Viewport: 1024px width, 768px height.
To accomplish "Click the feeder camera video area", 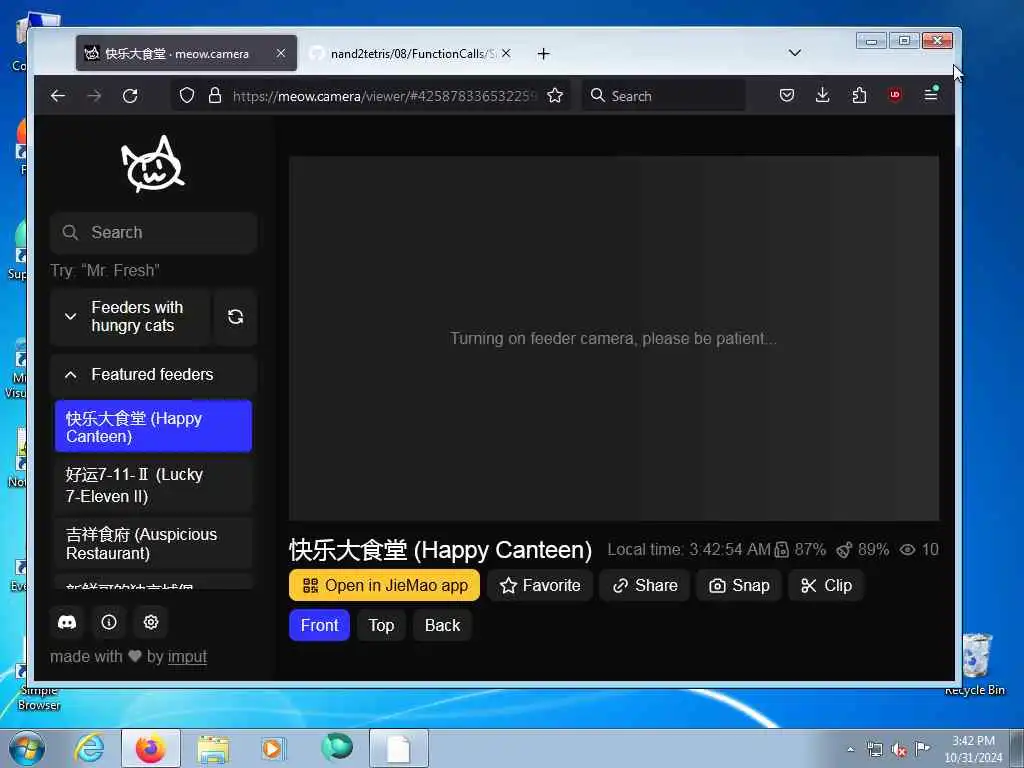I will (614, 338).
